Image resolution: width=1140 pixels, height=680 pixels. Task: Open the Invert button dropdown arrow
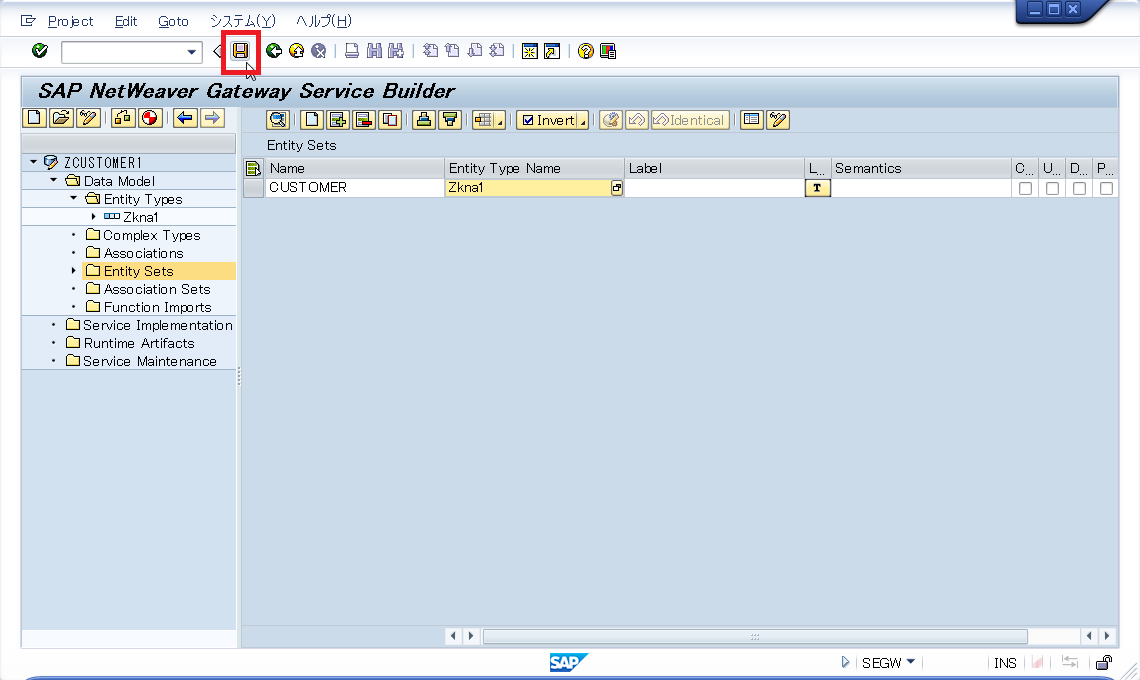tap(583, 123)
